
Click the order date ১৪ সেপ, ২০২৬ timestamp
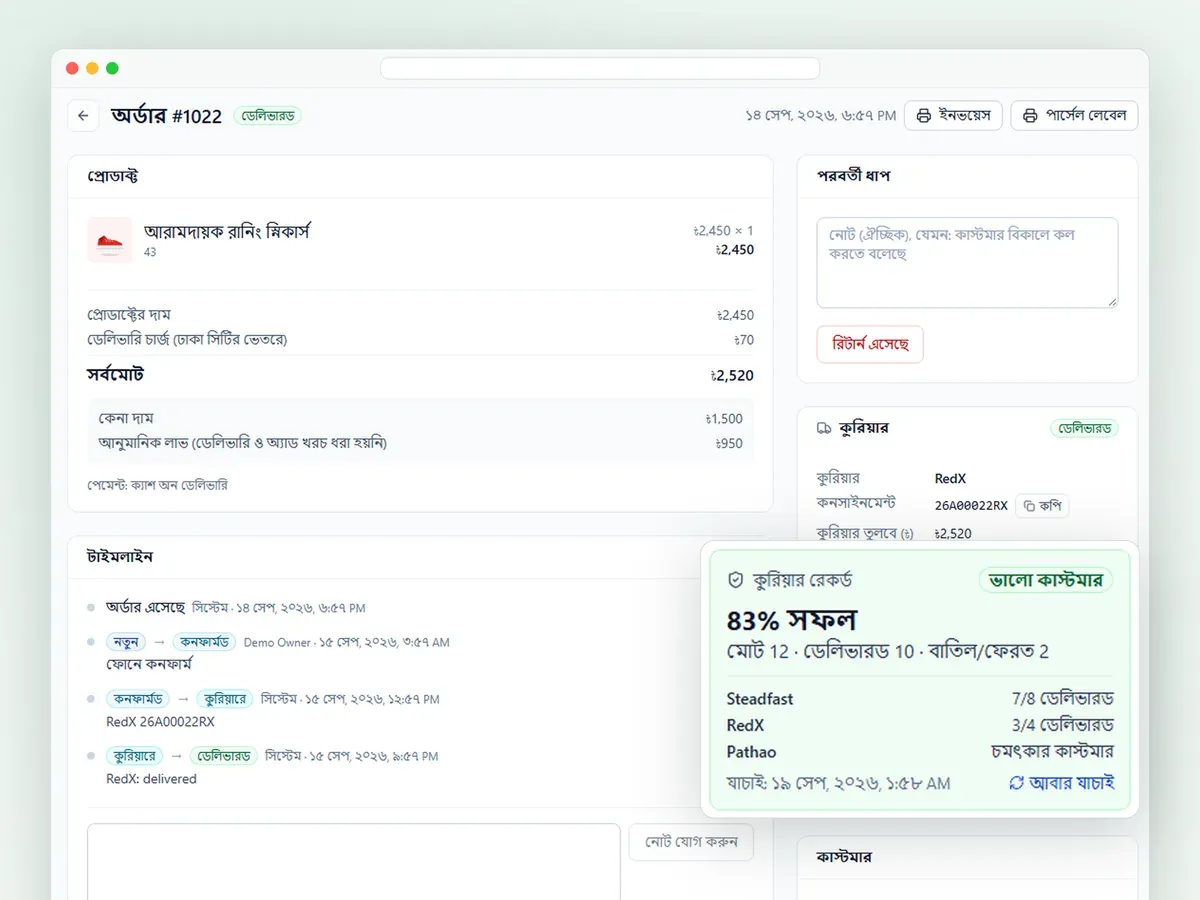[820, 116]
